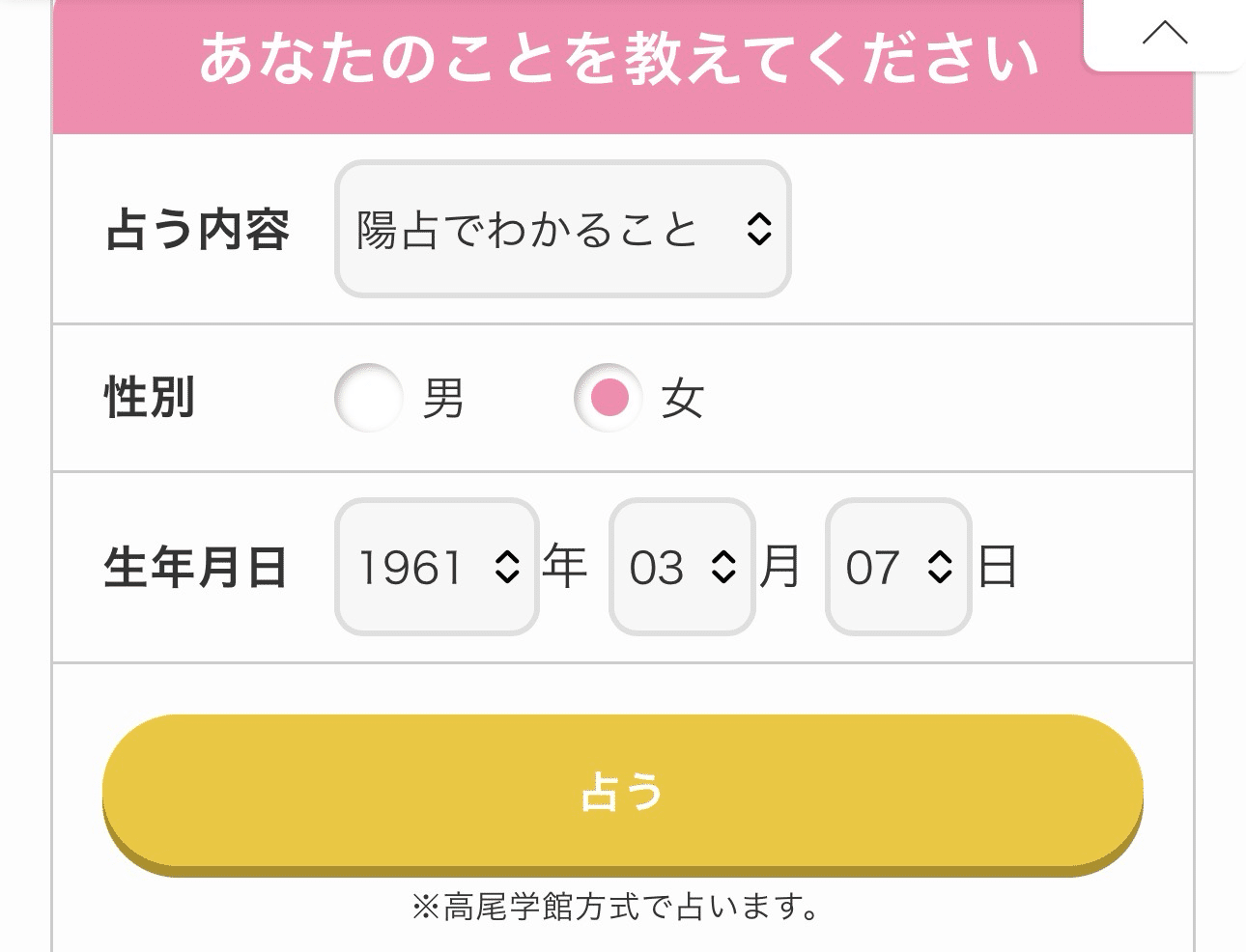The height and width of the screenshot is (952, 1246).
Task: Open the 占う内容 fortune type dropdown
Action: [x=560, y=229]
